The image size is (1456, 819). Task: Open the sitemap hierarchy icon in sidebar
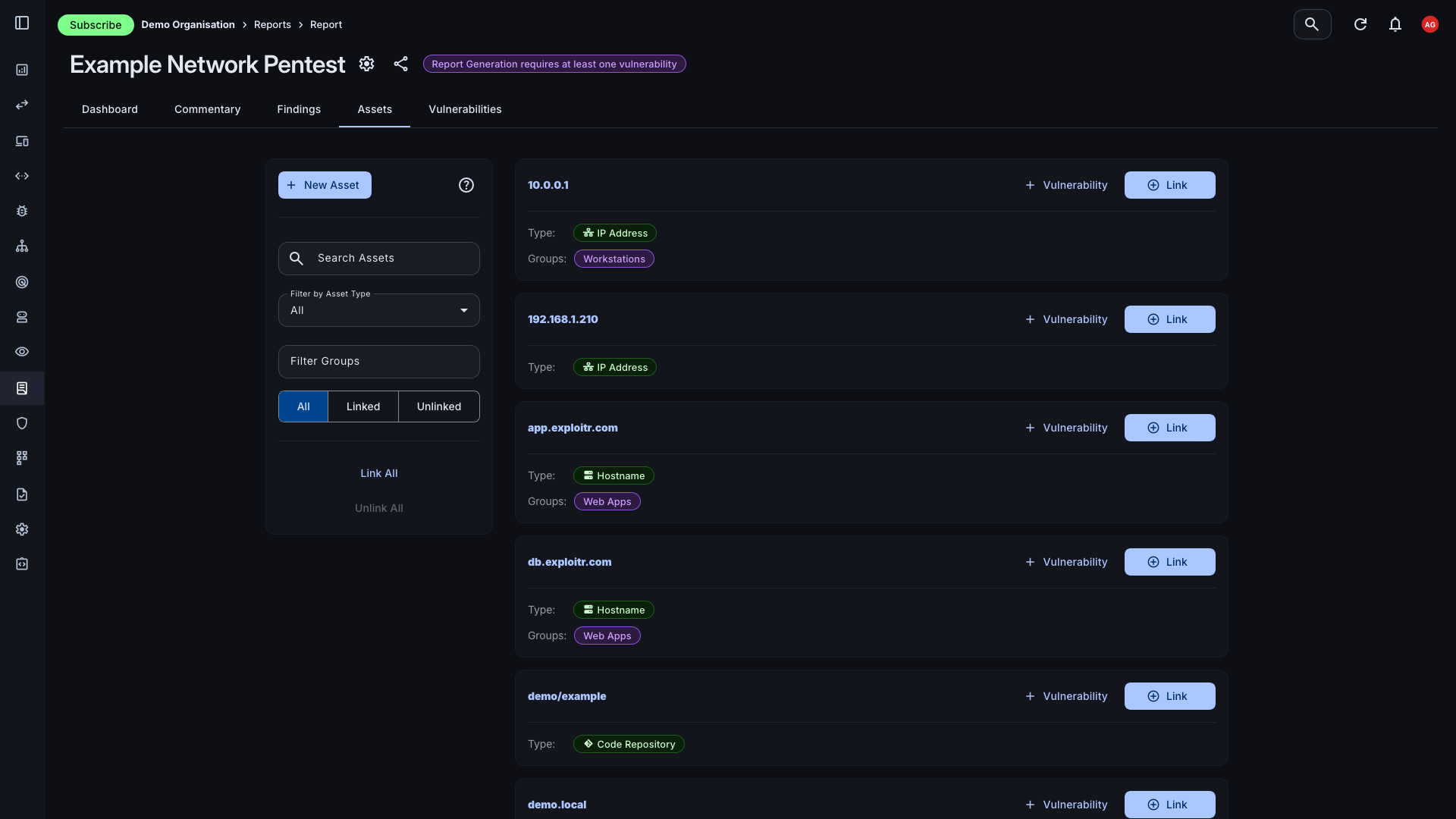coord(22,246)
